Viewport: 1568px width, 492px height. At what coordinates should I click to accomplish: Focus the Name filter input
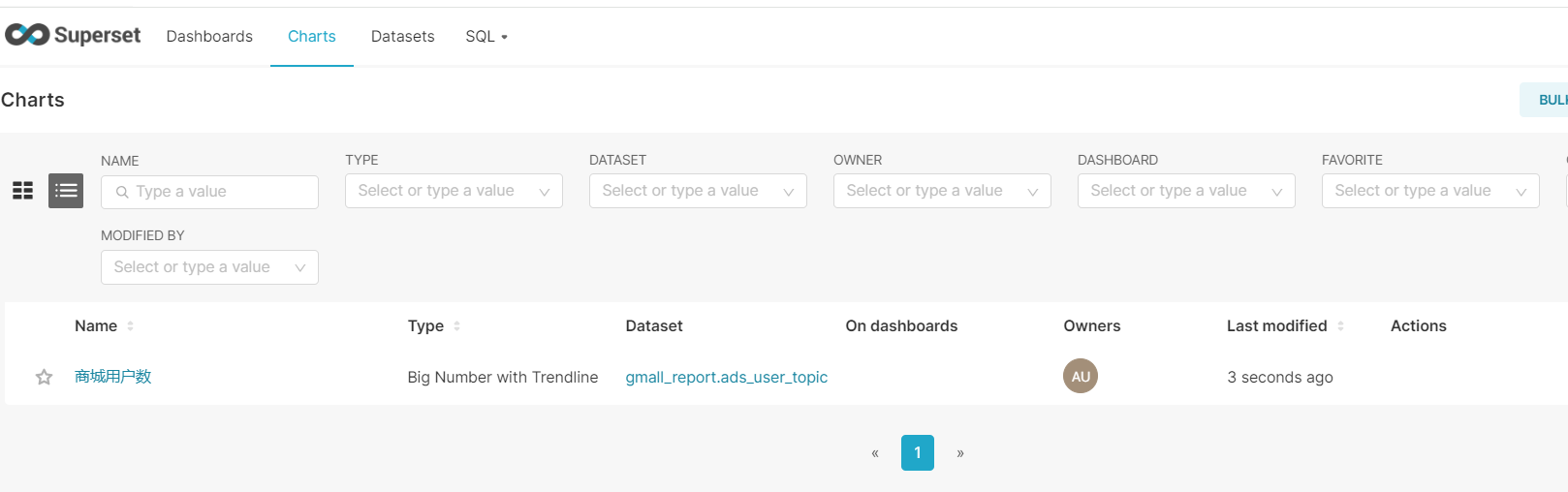pos(209,192)
